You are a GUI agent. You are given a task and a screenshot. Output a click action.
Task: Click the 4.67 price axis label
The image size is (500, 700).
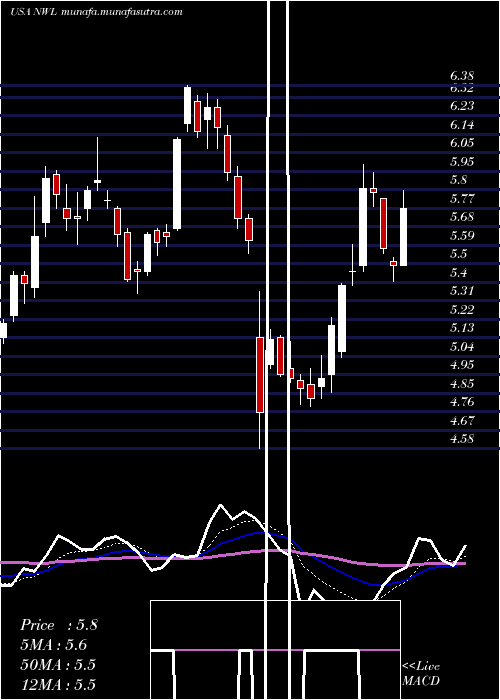pos(462,421)
